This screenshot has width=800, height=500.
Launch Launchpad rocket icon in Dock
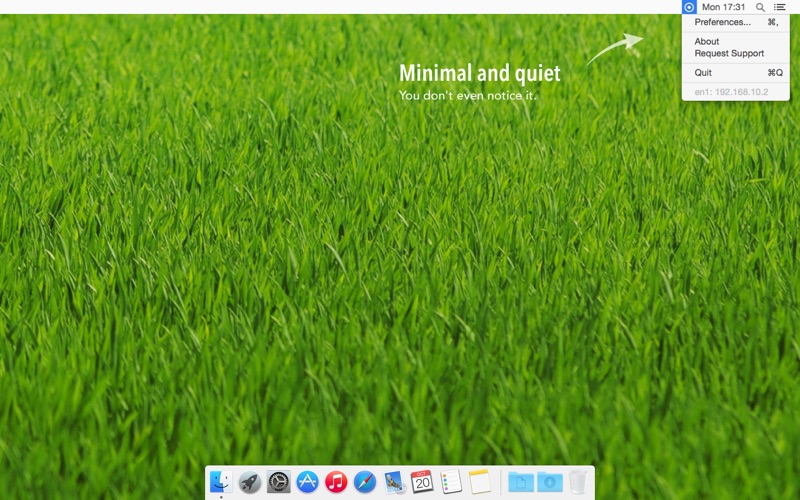(249, 482)
